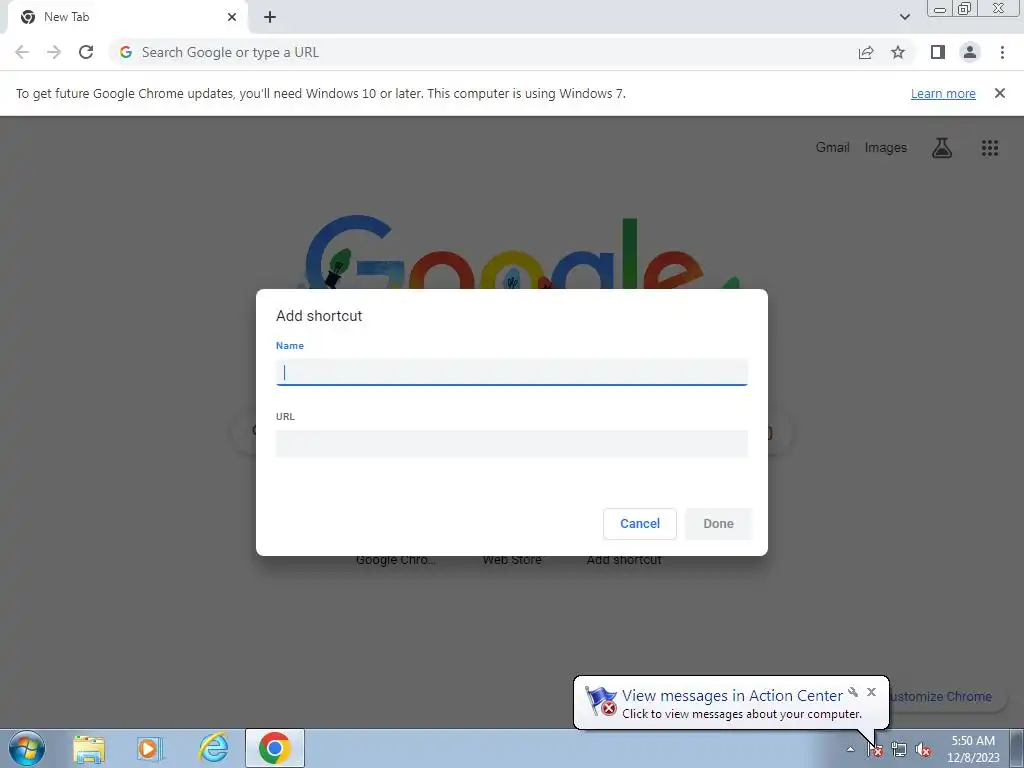
Task: Click the Chrome taskbar icon
Action: [x=275, y=748]
